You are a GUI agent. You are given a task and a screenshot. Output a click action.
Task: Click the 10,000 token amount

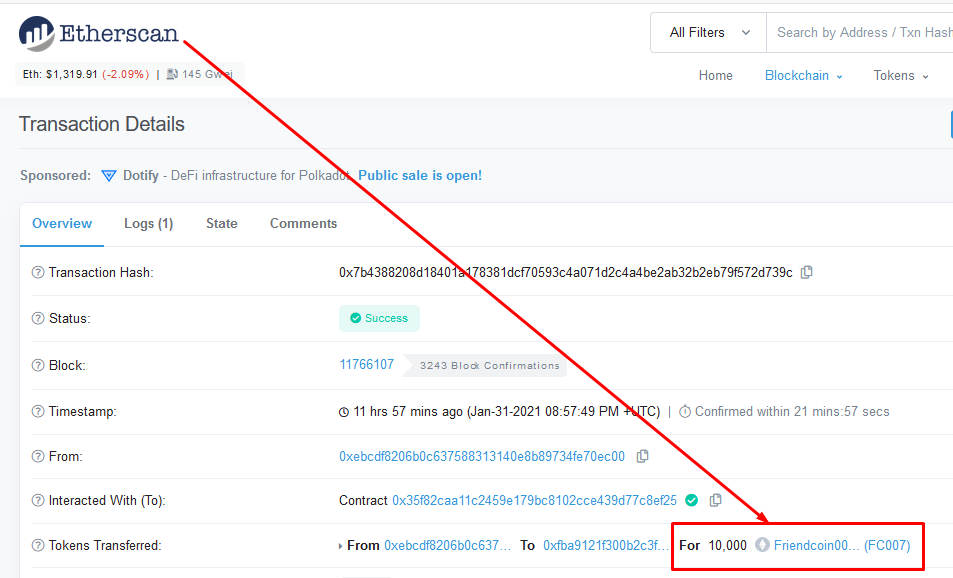(728, 545)
